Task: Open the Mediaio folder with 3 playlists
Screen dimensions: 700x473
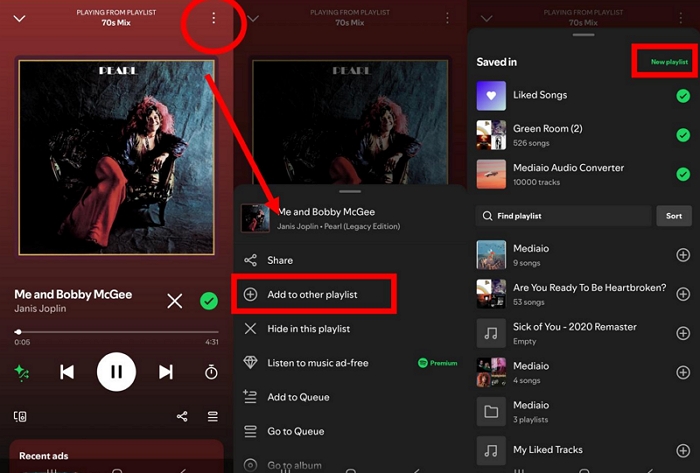Action: tap(584, 411)
